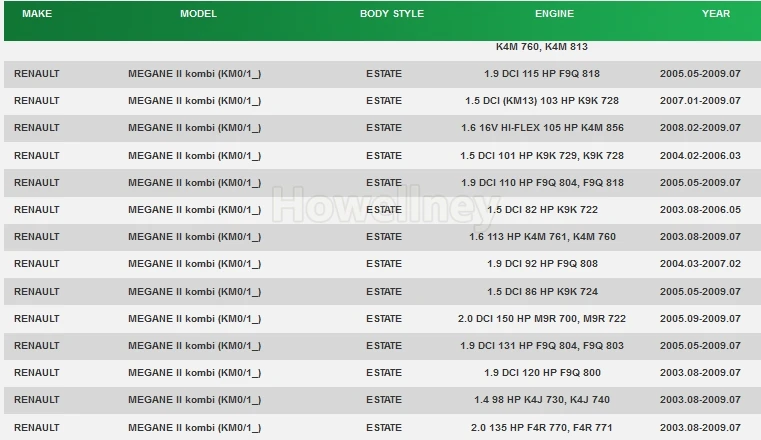Click the 1.9 DCI 131 HP F9Q 804 engine cell
The width and height of the screenshot is (761, 440).
[542, 346]
